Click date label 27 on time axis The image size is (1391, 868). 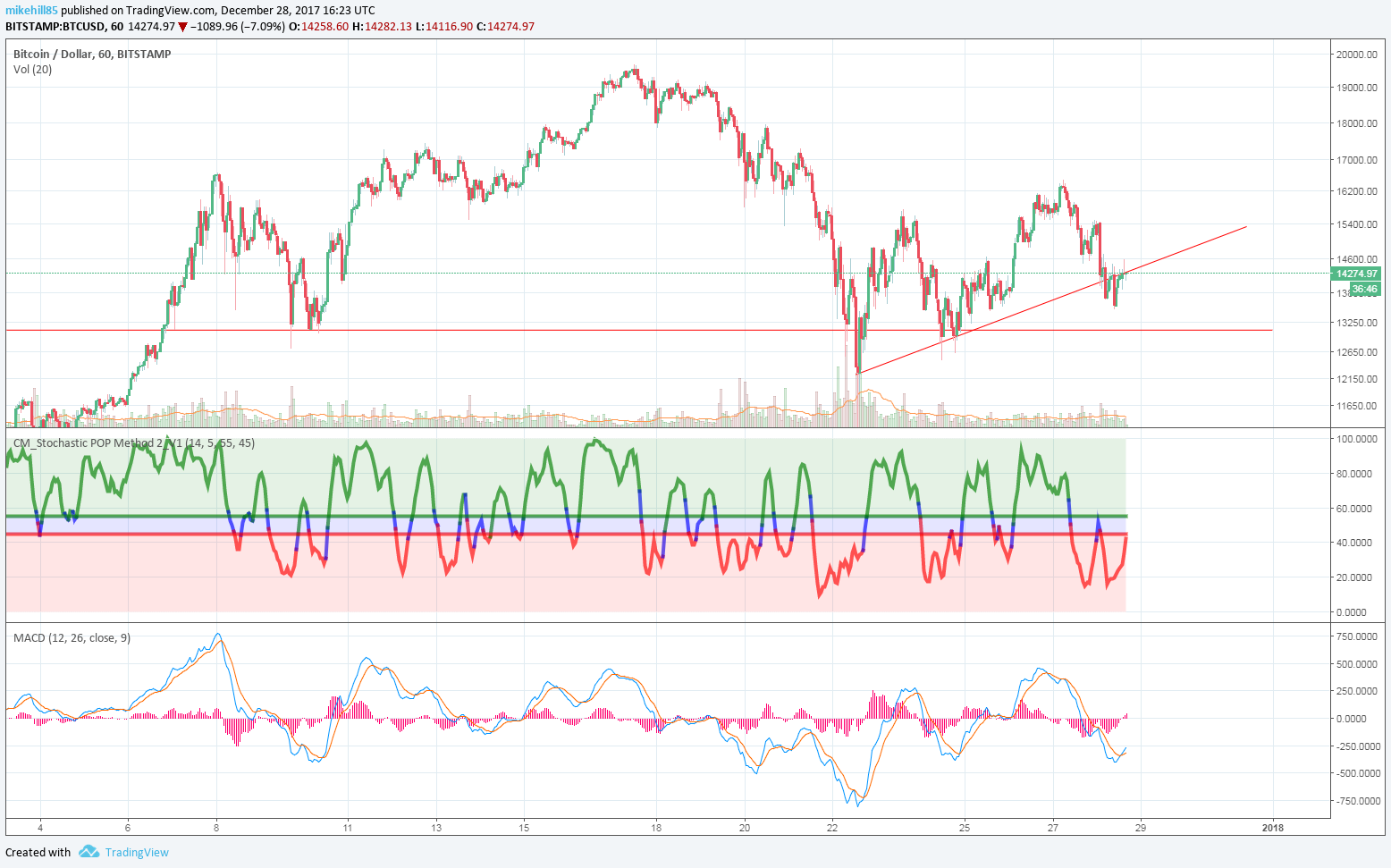pyautogui.click(x=1052, y=828)
